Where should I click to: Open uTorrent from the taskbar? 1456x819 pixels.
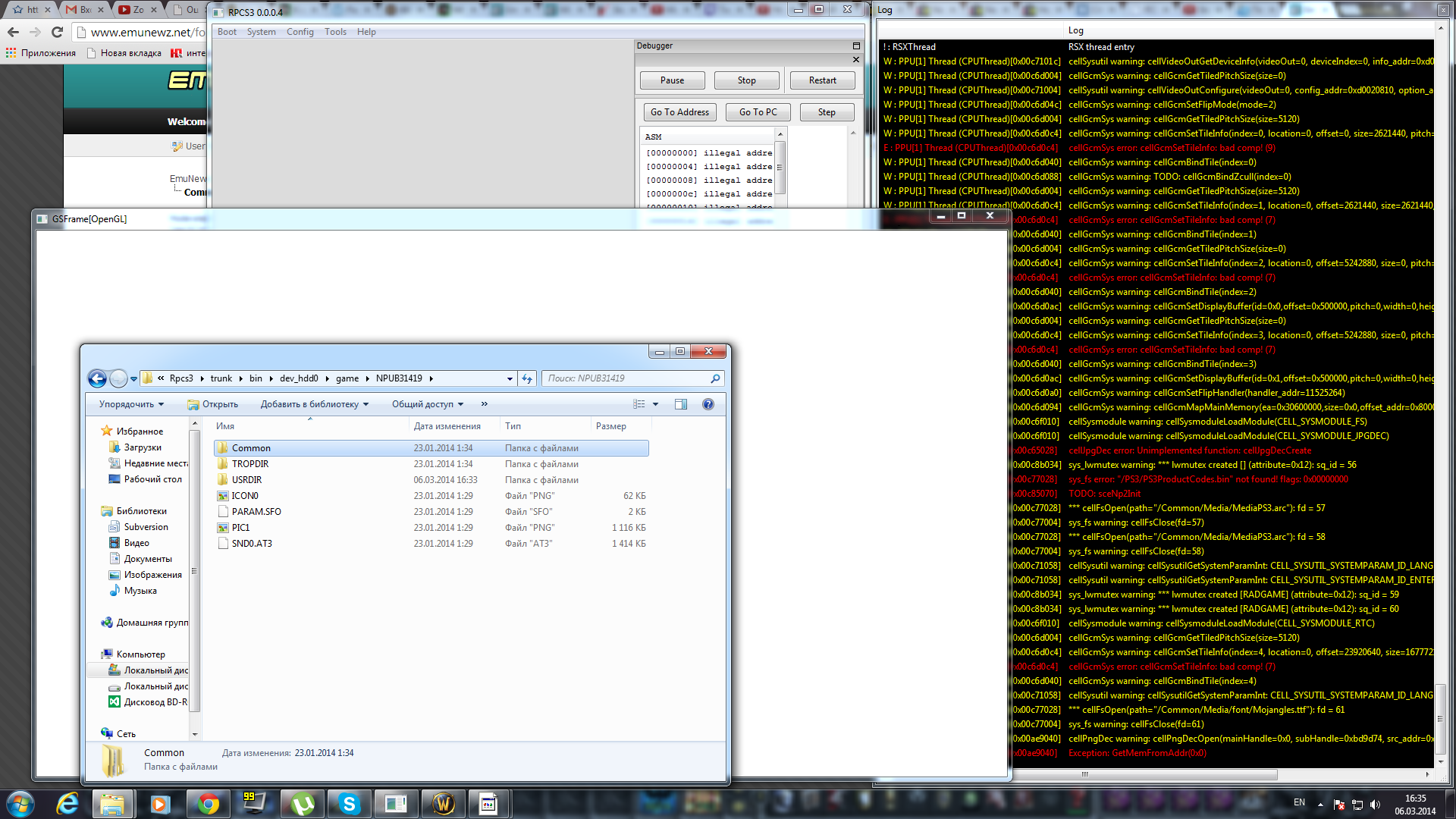[303, 804]
